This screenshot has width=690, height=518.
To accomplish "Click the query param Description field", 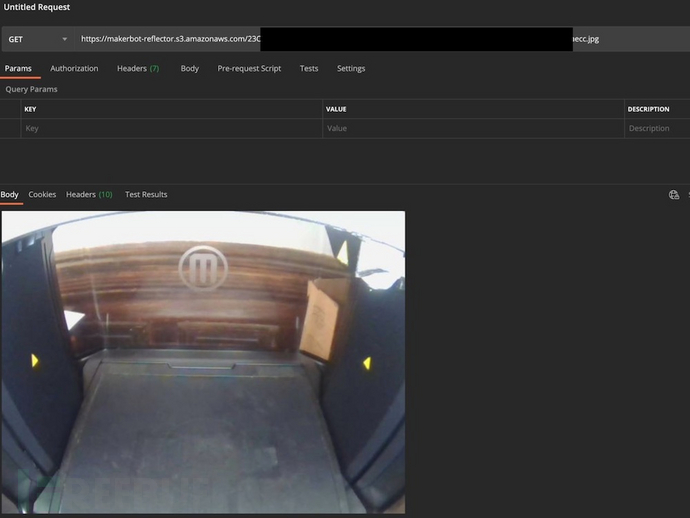I will point(655,129).
